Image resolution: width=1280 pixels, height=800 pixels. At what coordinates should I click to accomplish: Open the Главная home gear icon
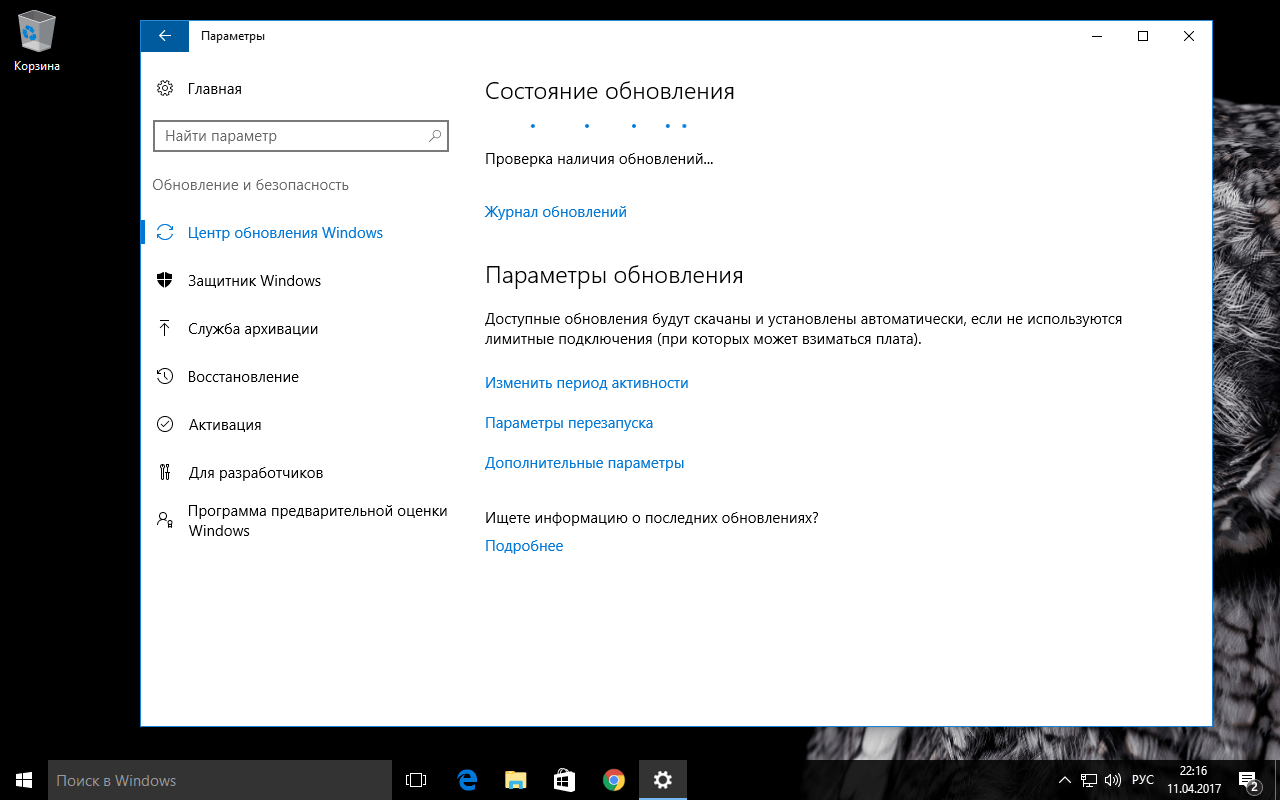165,89
